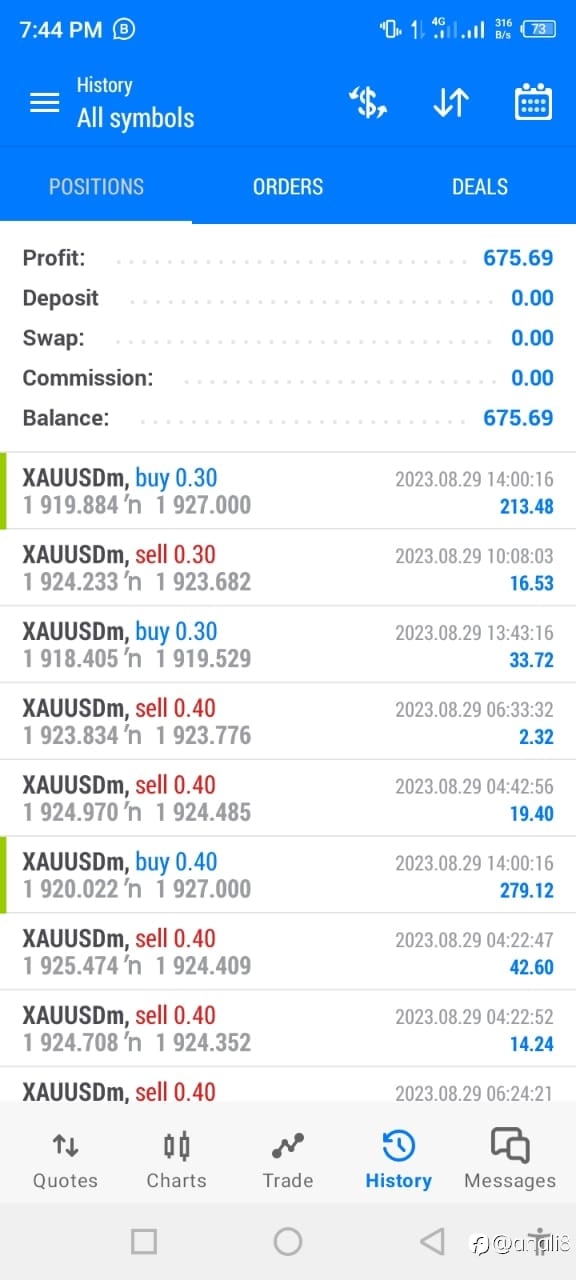
Task: Switch to the ORDERS tab
Action: 288,187
